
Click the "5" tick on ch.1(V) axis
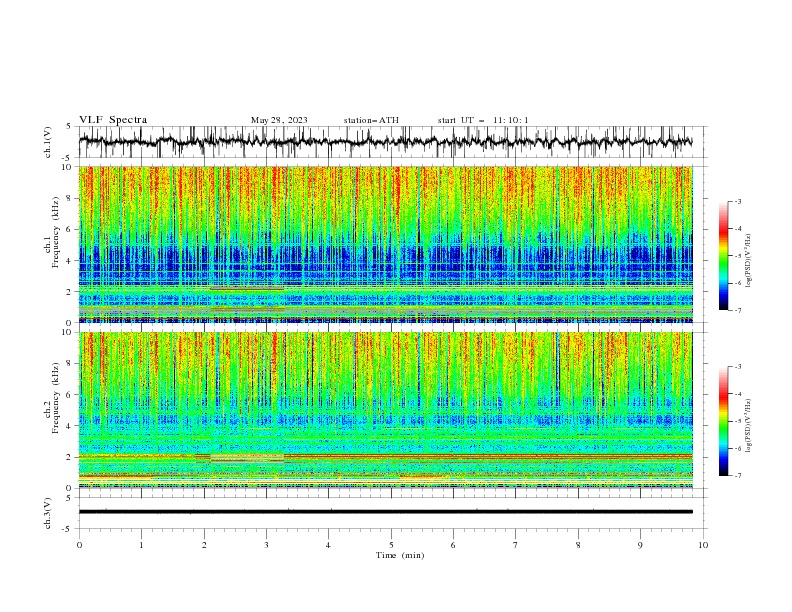(x=71, y=127)
